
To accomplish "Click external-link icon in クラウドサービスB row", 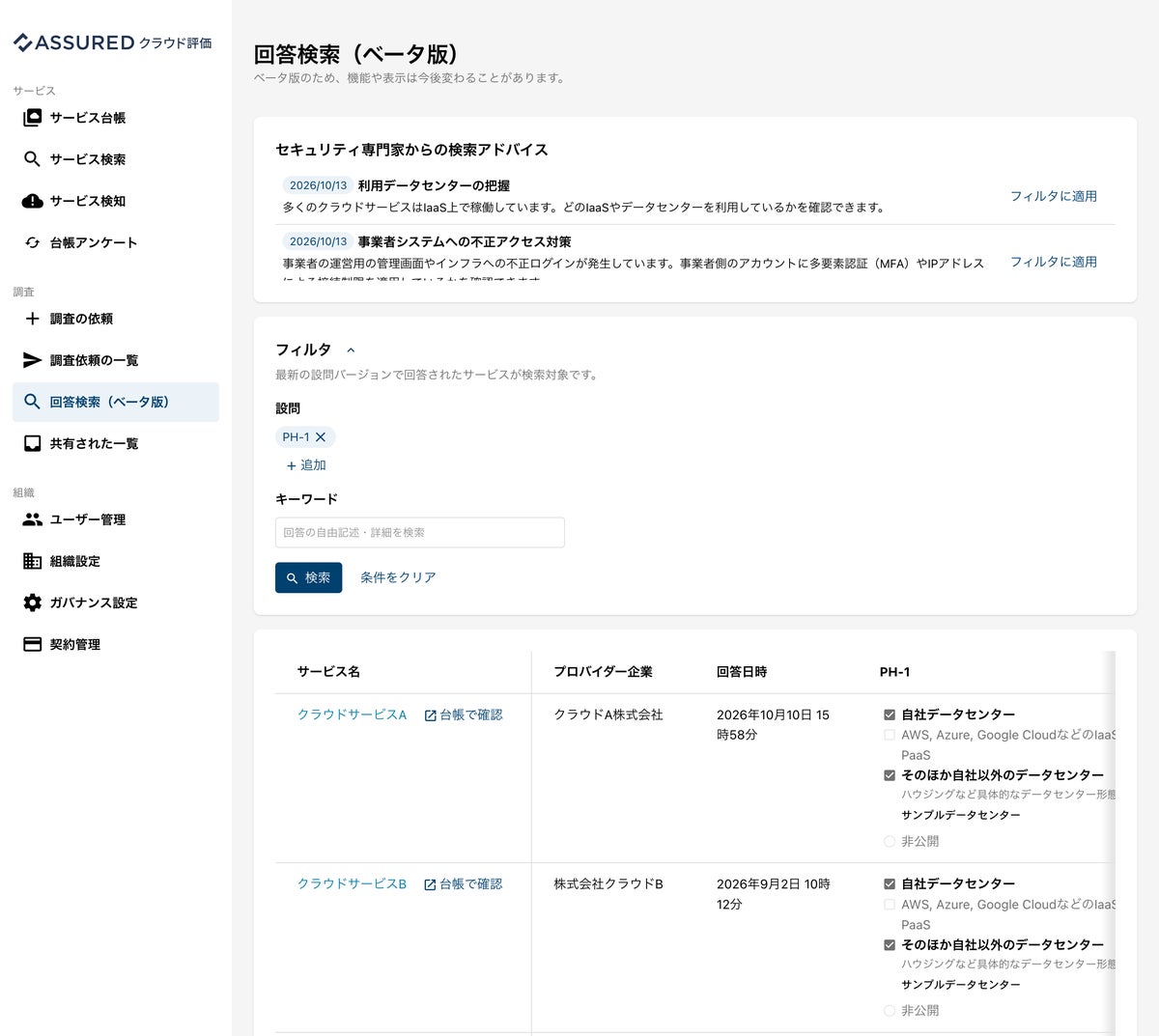I will [x=431, y=884].
